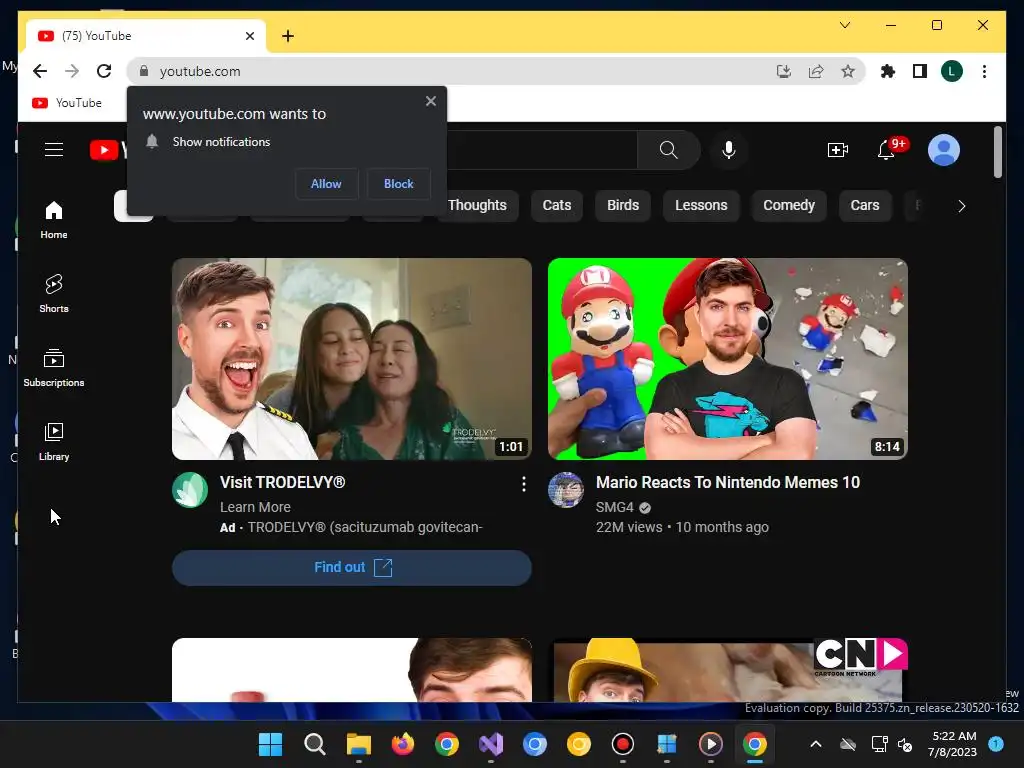
Task: Open the Chrome three-dot menu
Action: click(x=984, y=71)
